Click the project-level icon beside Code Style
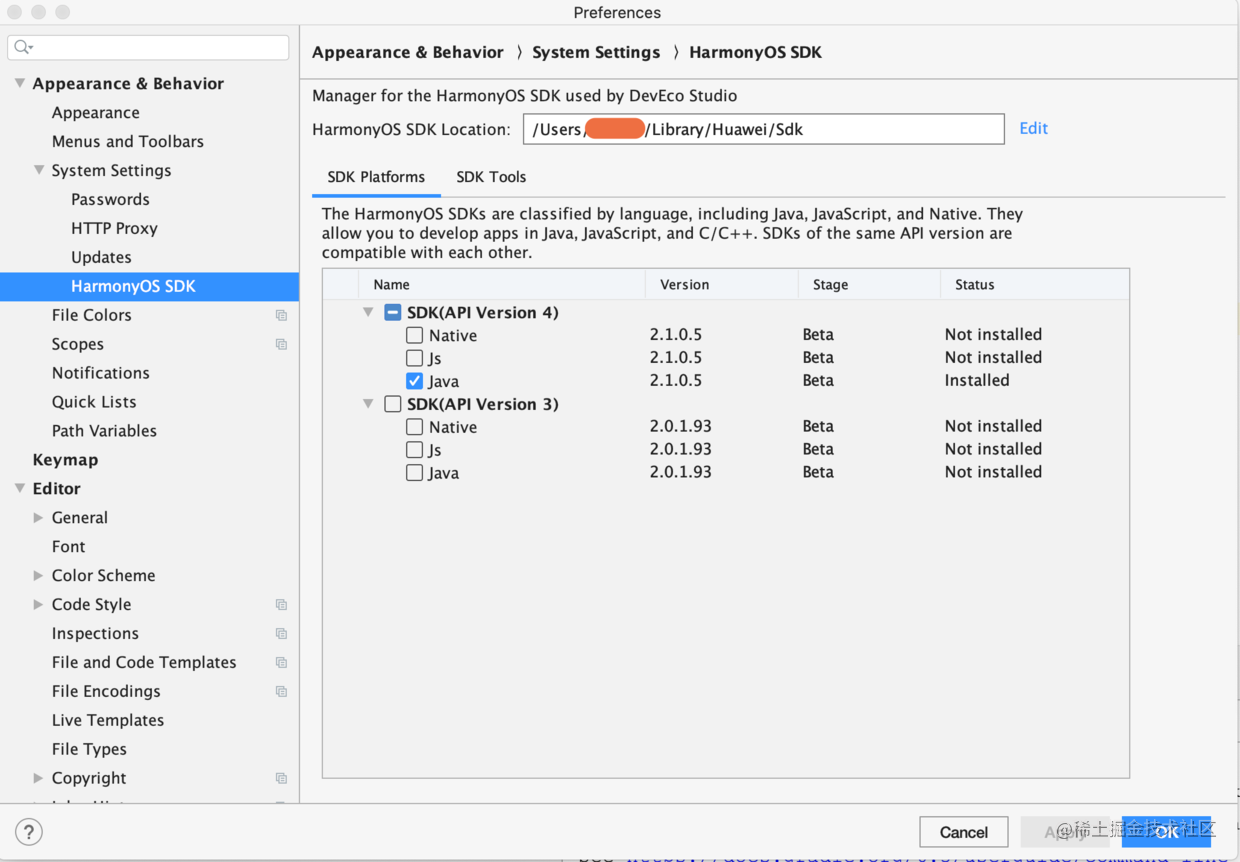This screenshot has width=1240, height=862. click(281, 605)
